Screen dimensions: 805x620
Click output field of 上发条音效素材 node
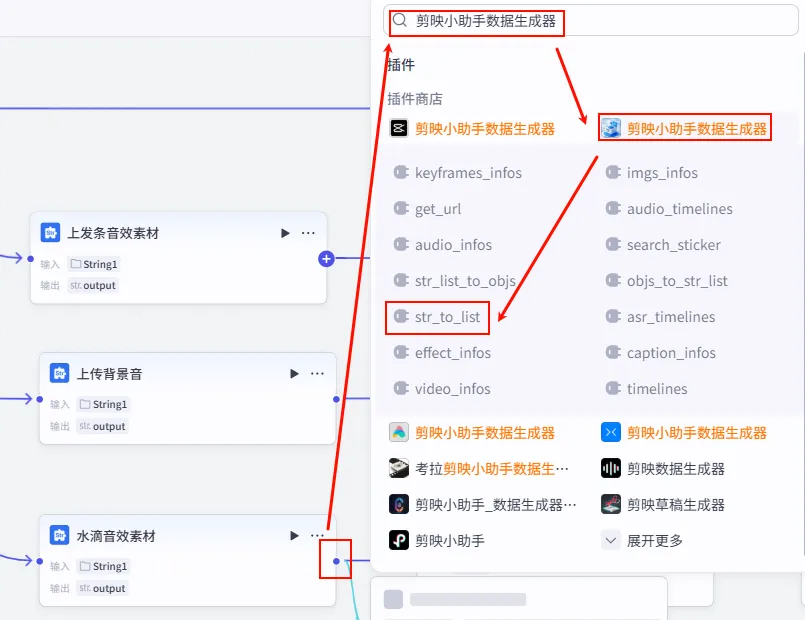tap(93, 285)
